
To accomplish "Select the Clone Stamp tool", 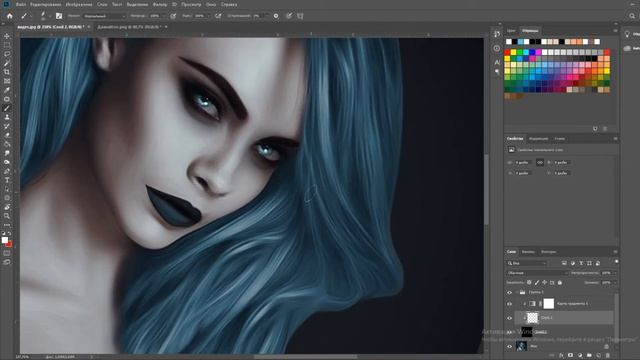I will tap(7, 117).
